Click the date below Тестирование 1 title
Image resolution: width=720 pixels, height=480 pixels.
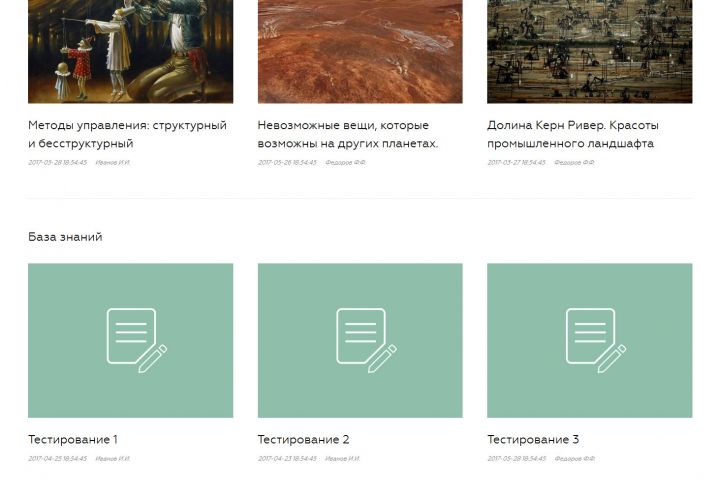pos(57,458)
